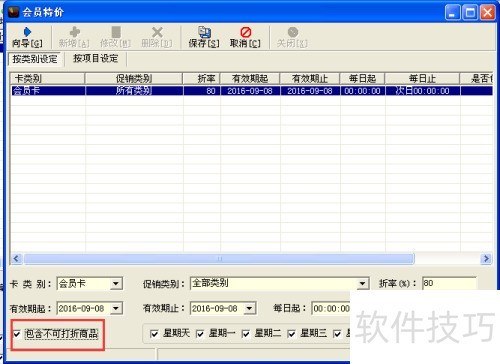Click the 每日止 column header
Screen dimensions: 500x364
point(422,79)
